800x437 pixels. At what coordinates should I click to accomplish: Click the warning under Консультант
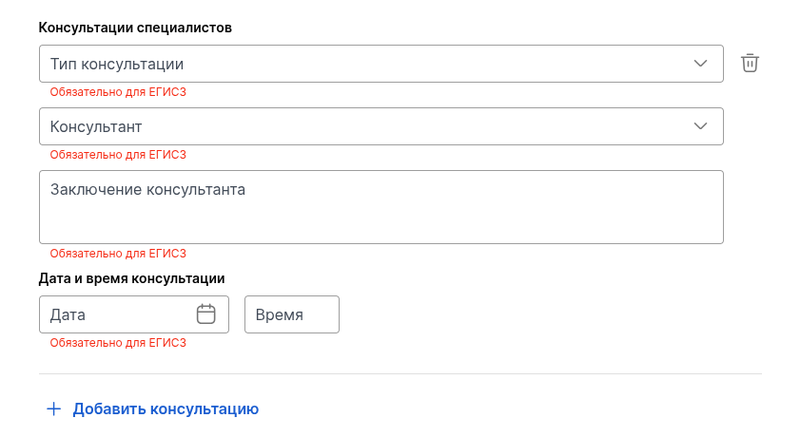pos(118,155)
